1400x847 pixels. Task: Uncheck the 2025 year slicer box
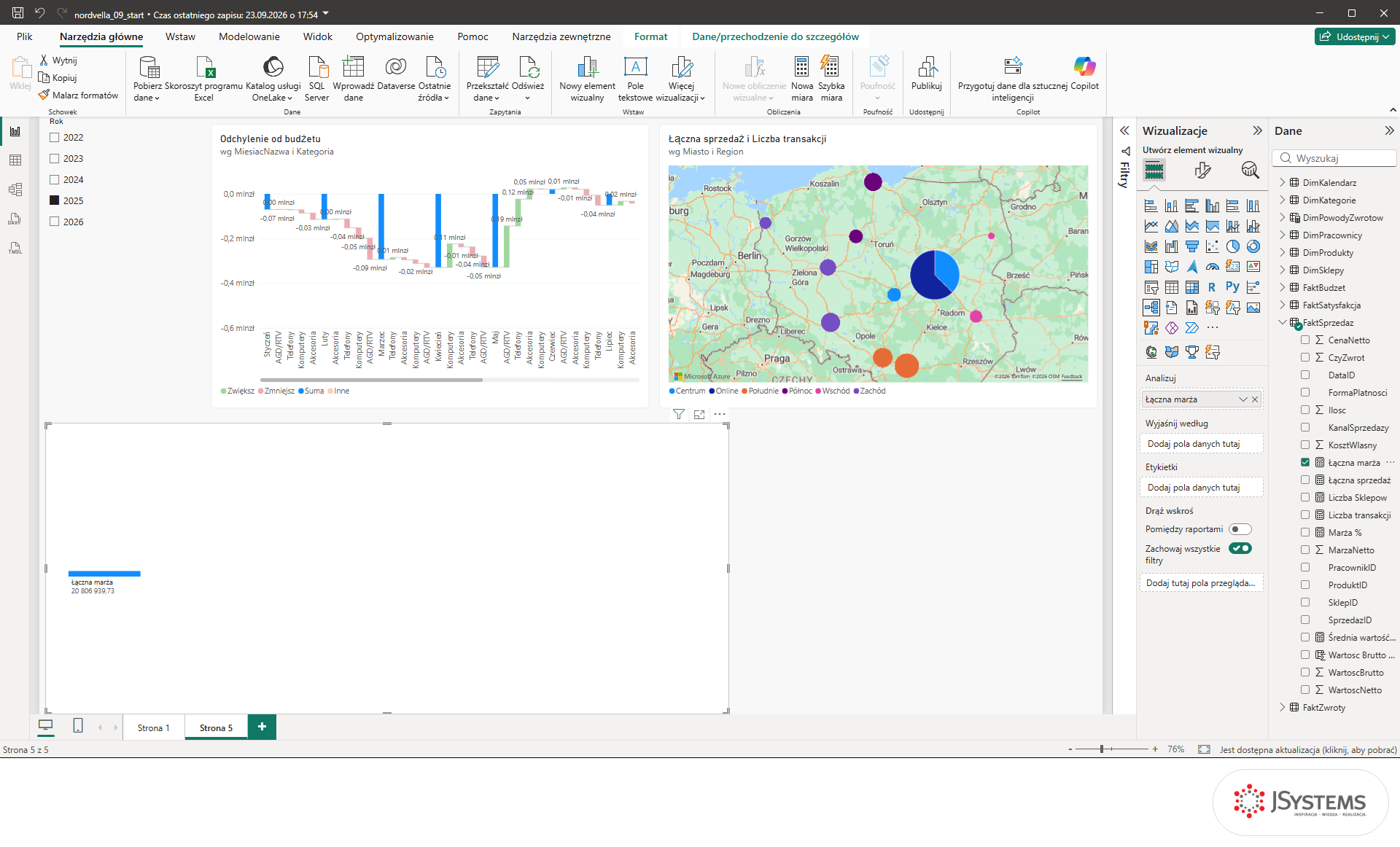coord(55,200)
